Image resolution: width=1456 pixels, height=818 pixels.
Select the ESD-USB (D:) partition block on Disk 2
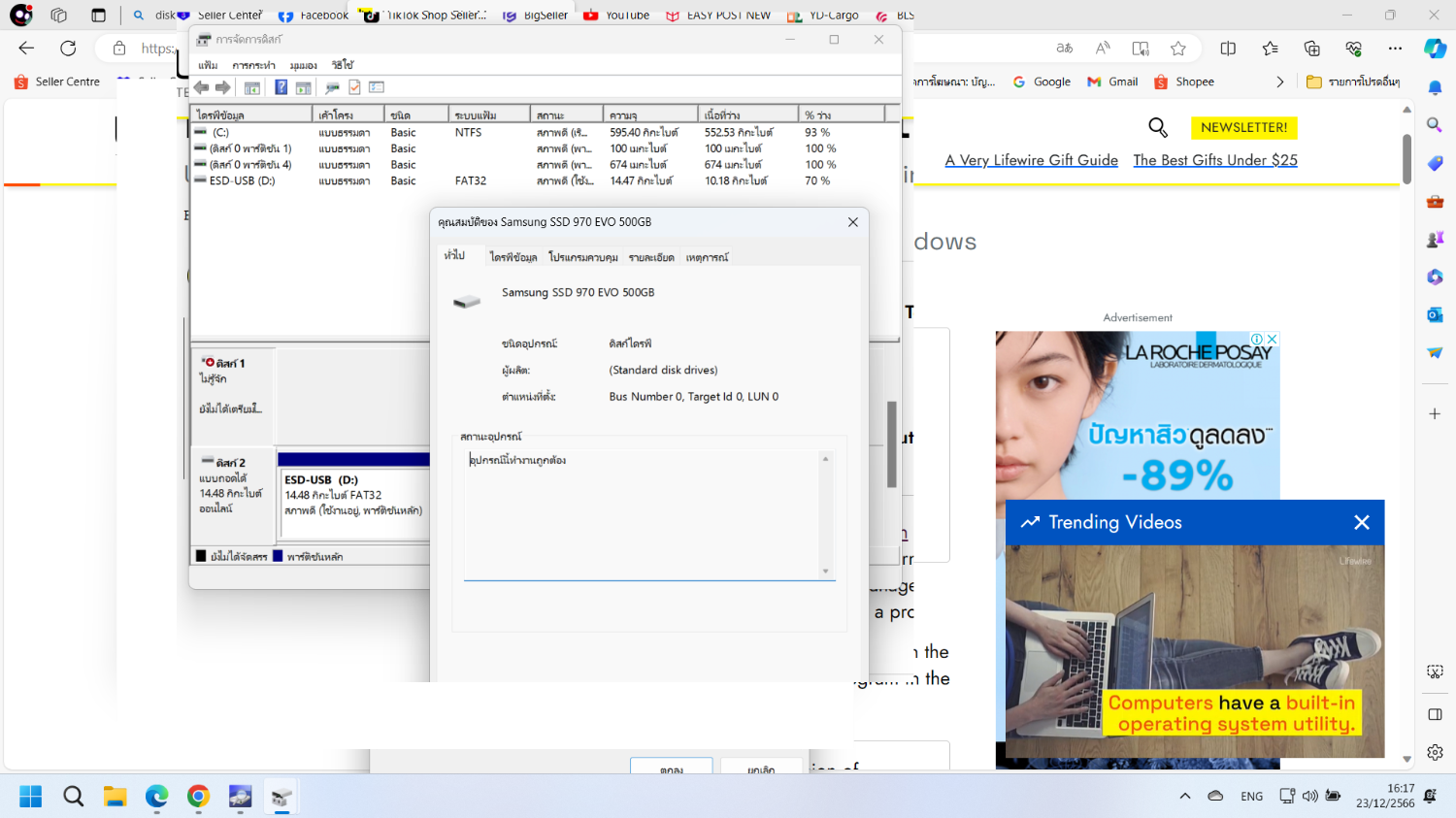353,495
